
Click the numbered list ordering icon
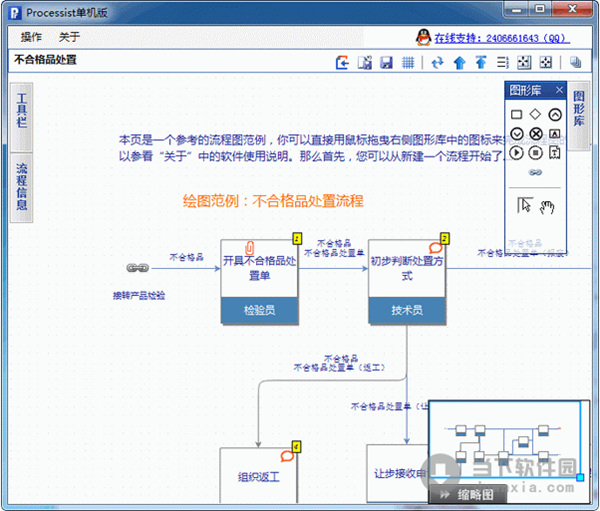point(502,62)
